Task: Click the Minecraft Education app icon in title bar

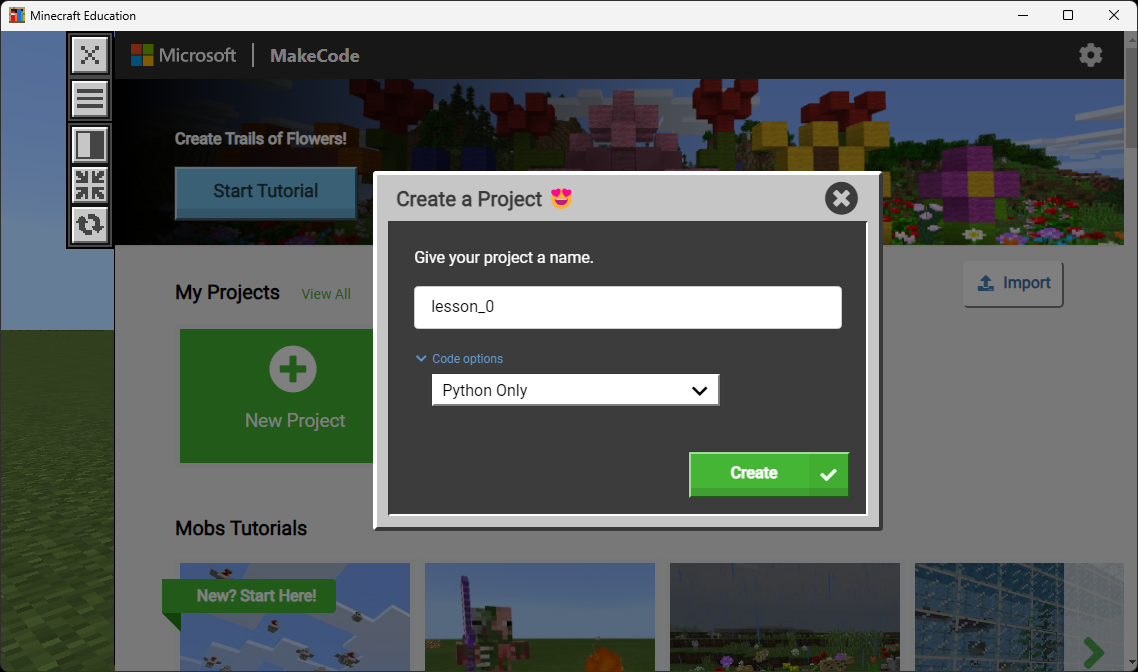Action: click(17, 15)
